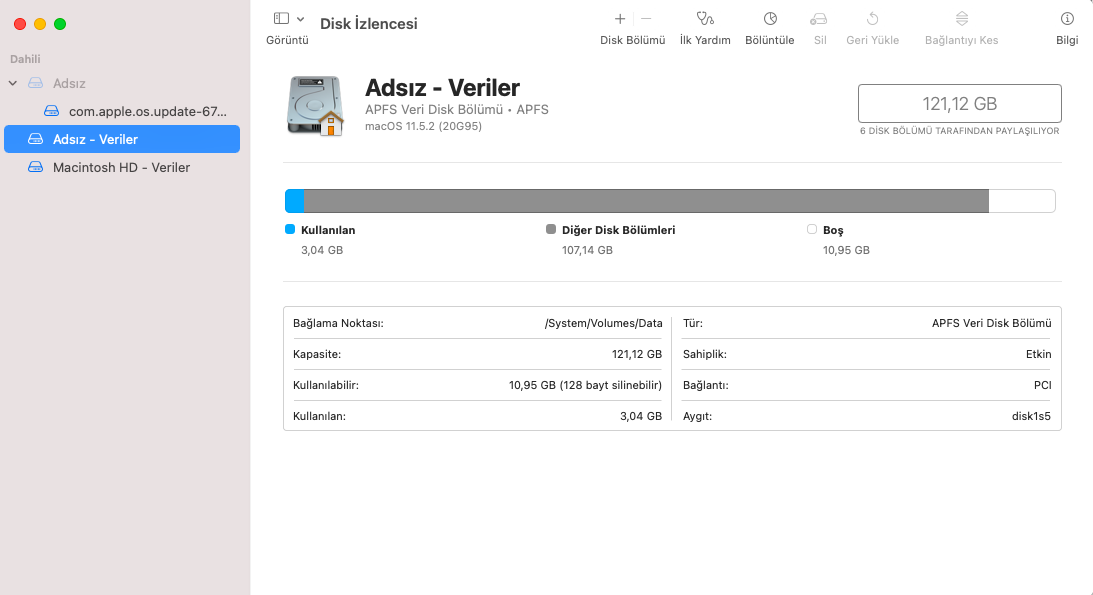This screenshot has height=595, width=1093.
Task: Click the Sil erase toolbar icon
Action: pos(819,19)
